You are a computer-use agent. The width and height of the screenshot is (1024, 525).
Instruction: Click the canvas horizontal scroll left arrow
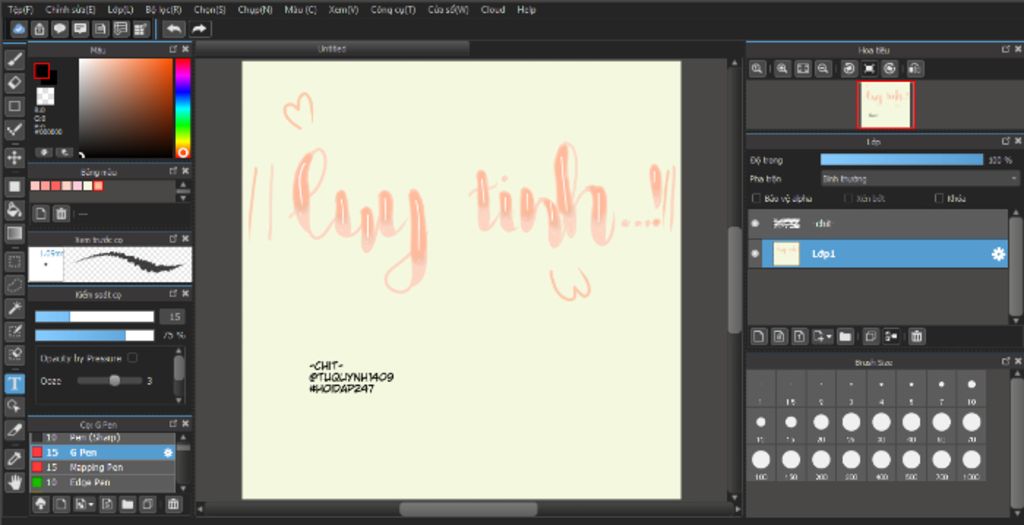[x=200, y=509]
